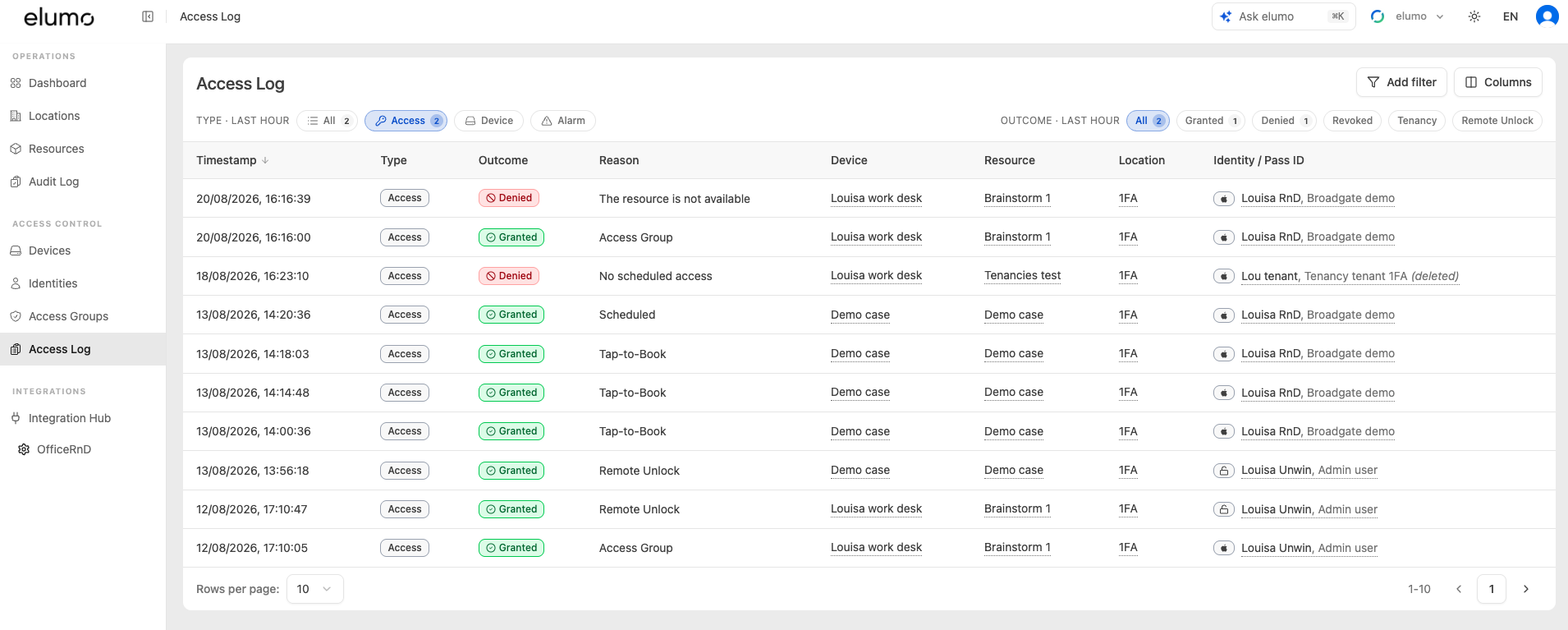Open the EN language selector
The width and height of the screenshot is (1568, 630).
point(1511,16)
